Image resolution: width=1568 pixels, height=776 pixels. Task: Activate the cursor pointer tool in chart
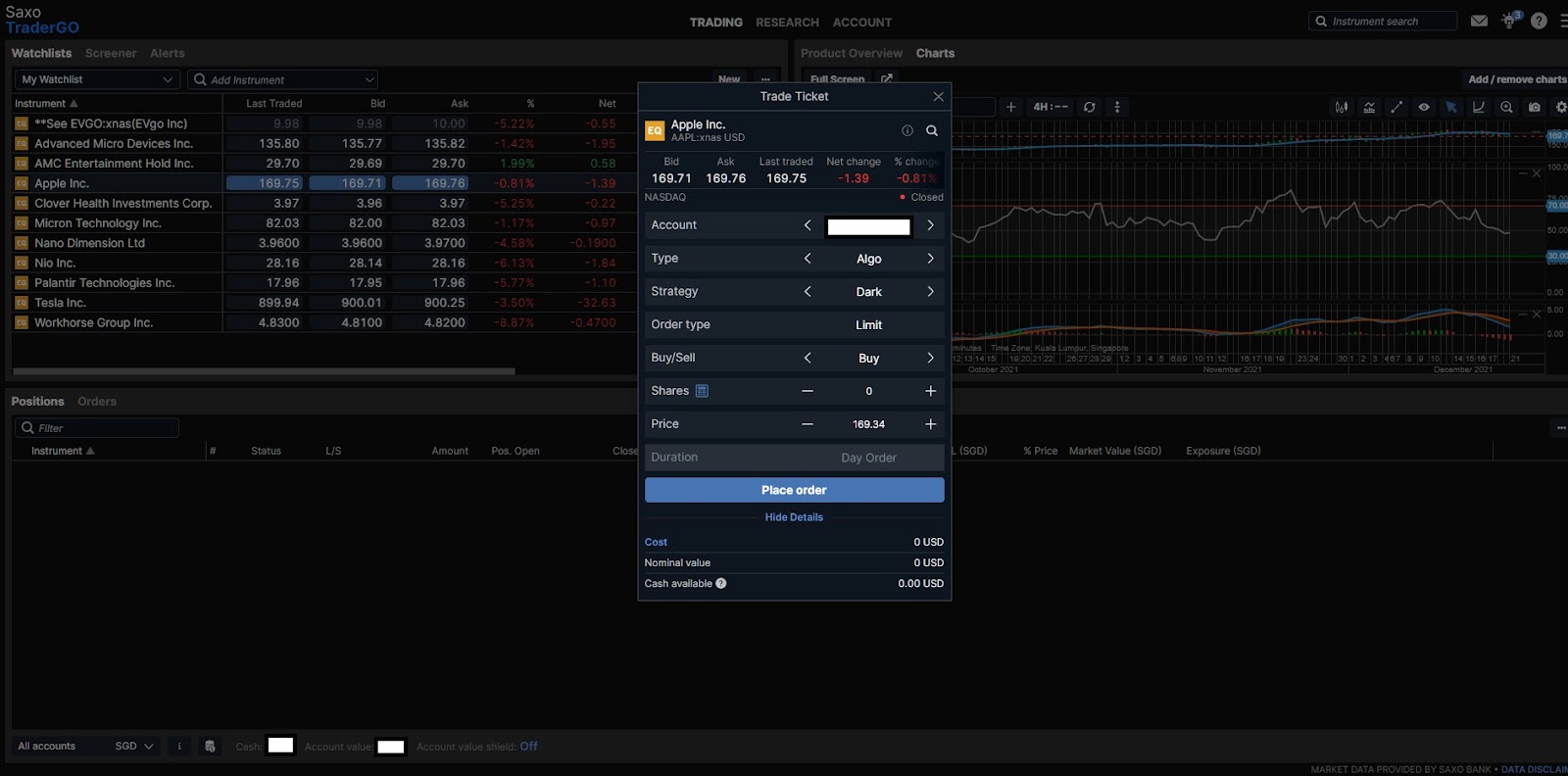tap(1451, 107)
